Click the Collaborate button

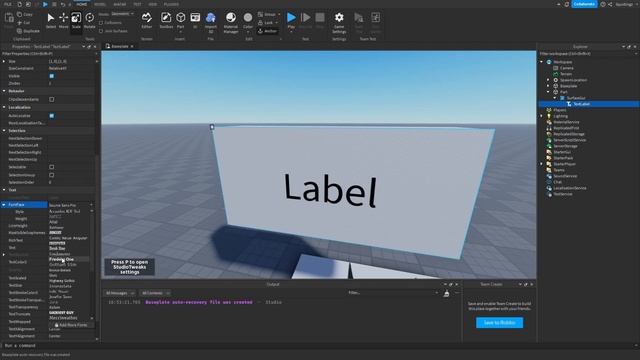pyautogui.click(x=584, y=4)
